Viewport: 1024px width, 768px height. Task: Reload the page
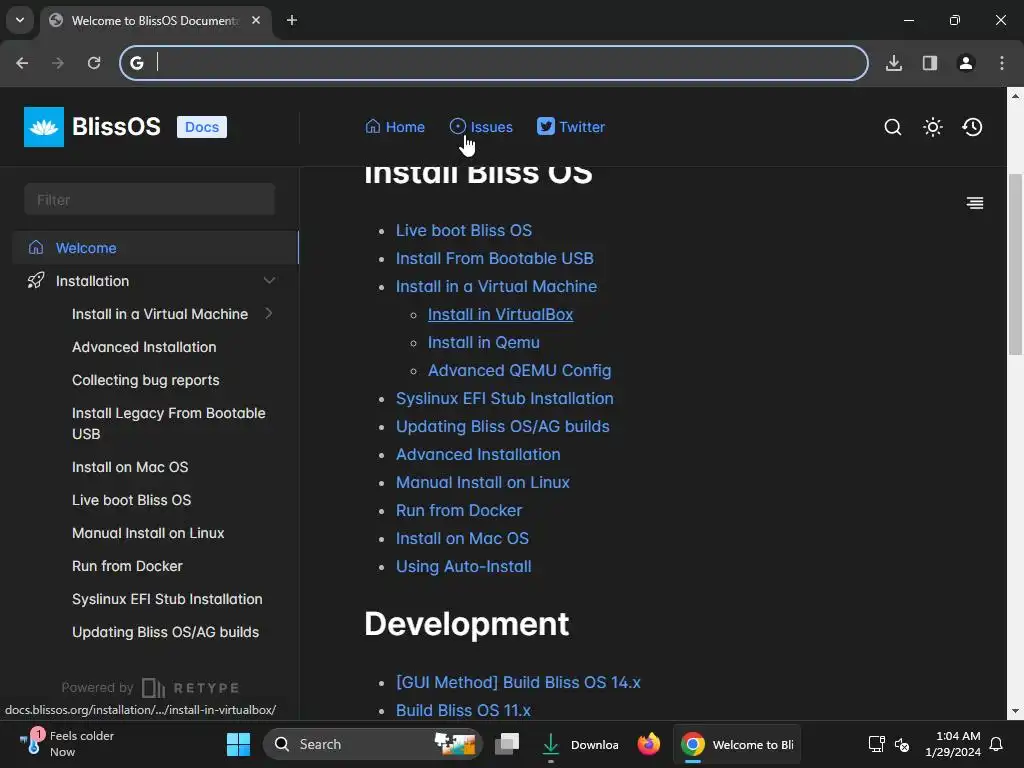94,63
